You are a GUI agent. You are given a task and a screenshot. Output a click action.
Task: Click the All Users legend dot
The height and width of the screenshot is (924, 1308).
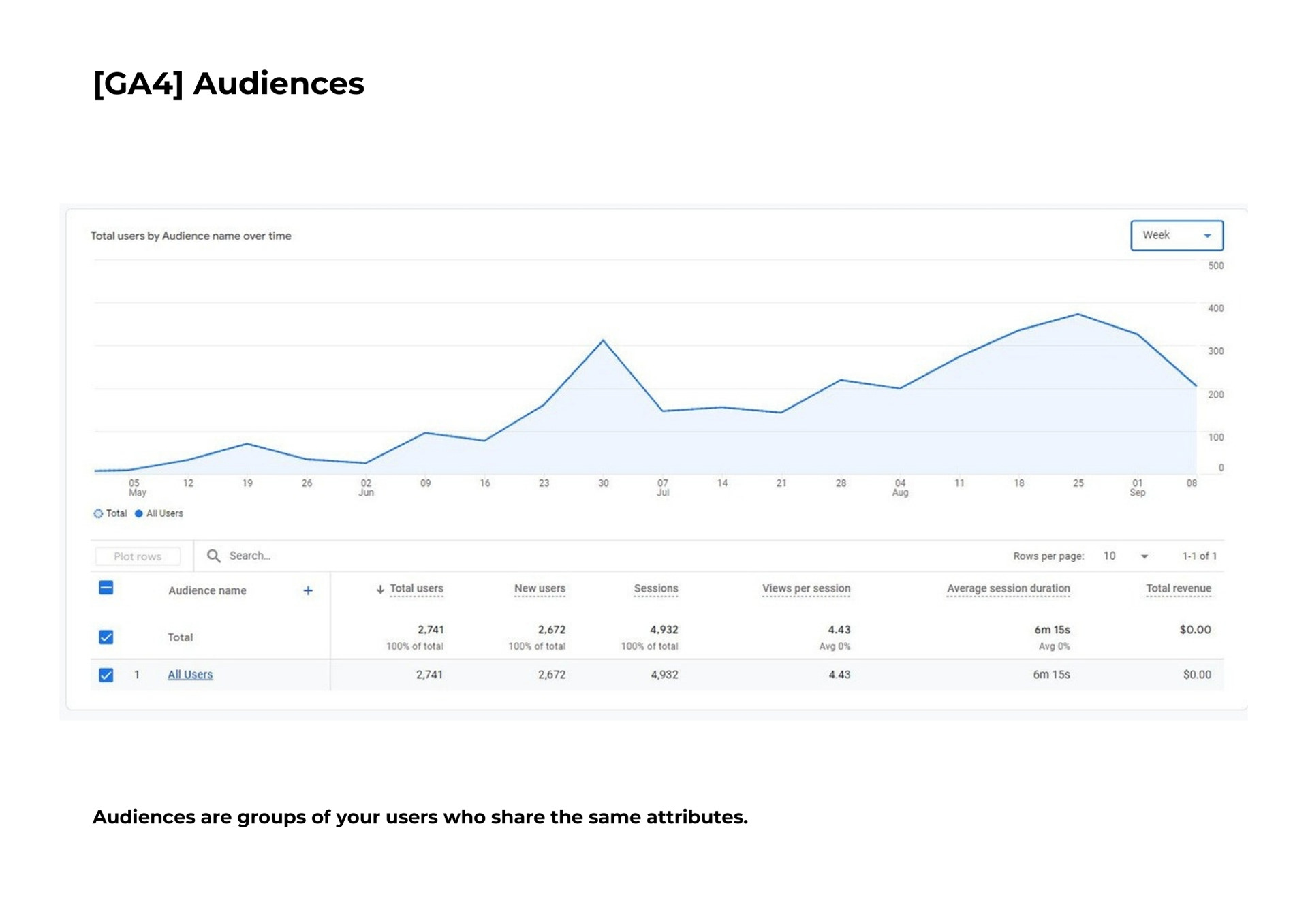(x=139, y=513)
